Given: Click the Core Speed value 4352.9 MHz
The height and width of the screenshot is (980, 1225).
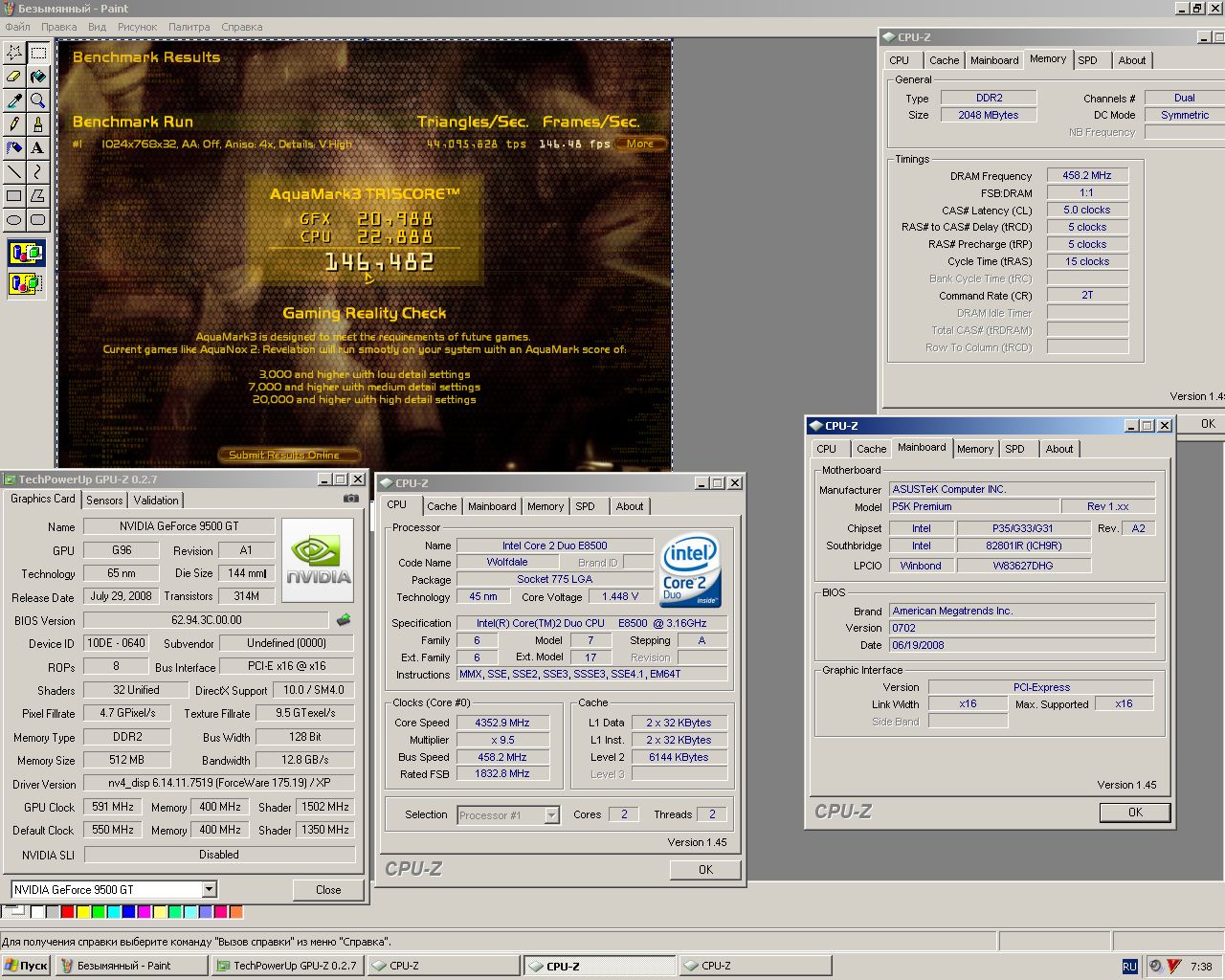Looking at the screenshot, I should click(502, 723).
